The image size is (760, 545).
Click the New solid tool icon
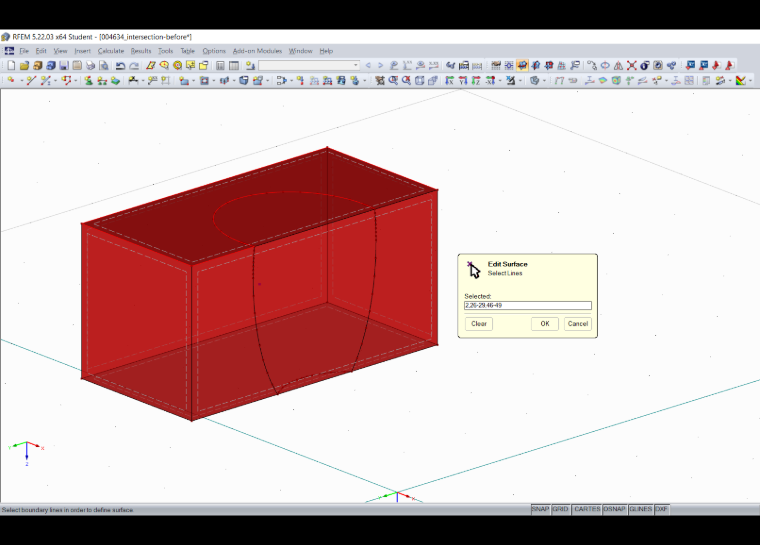click(224, 80)
